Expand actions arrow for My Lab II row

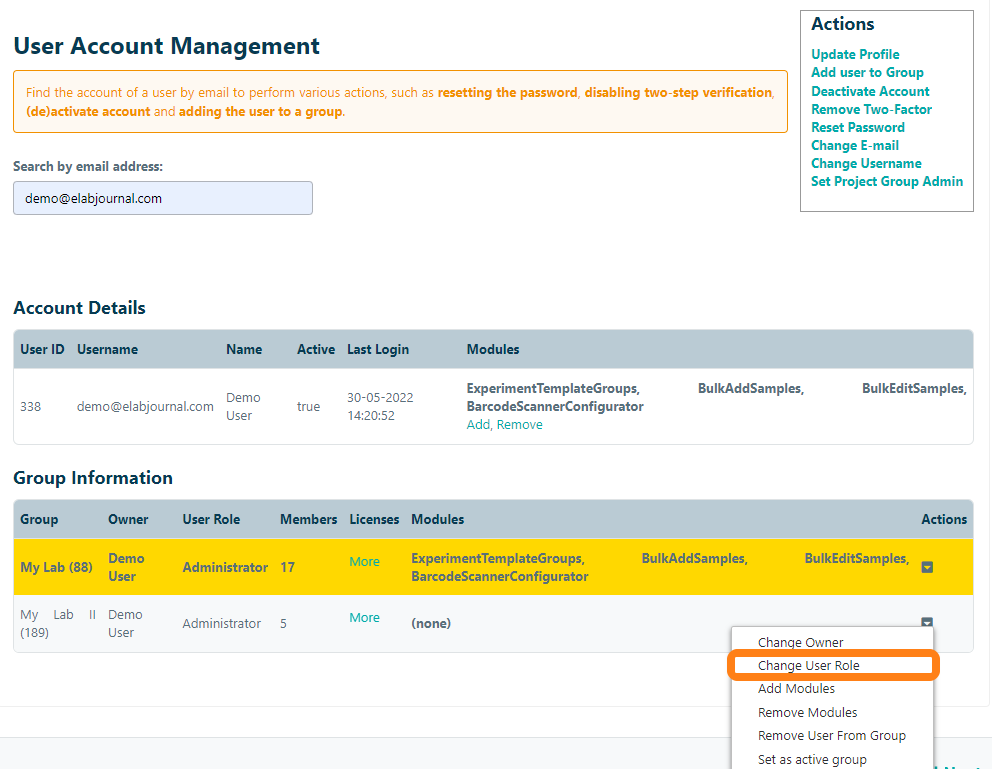coord(927,623)
